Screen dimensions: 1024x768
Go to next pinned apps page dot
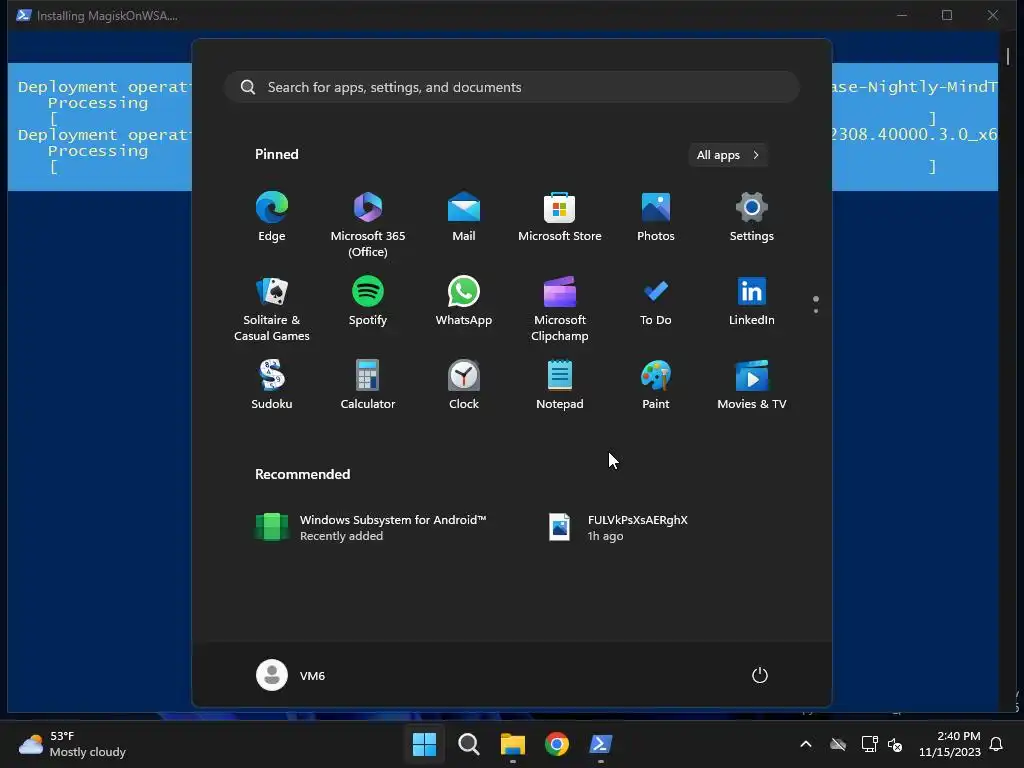coord(816,311)
